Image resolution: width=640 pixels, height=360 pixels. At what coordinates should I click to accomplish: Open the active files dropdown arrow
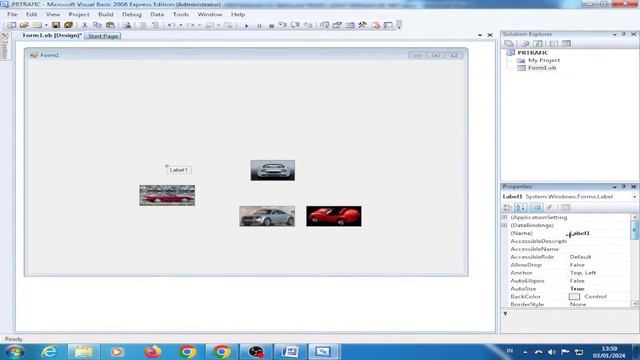tap(480, 36)
